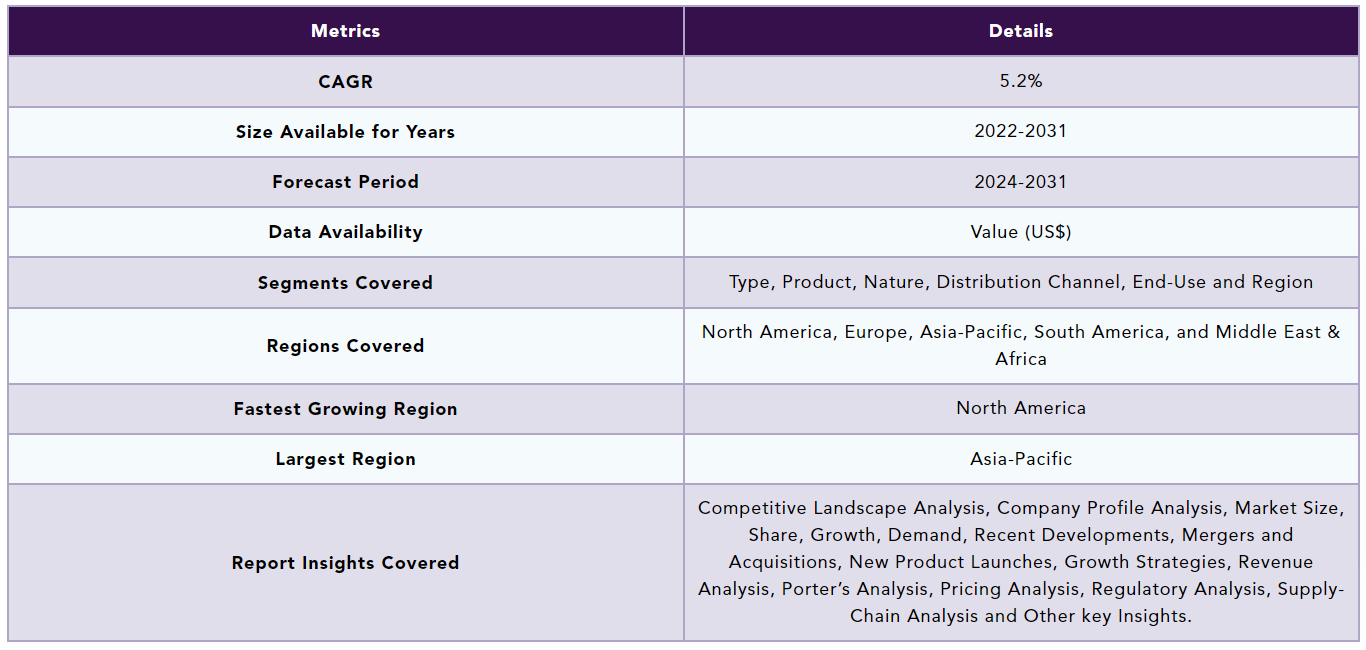Select the Size Available for Years label
The height and width of the screenshot is (650, 1366).
(x=345, y=132)
